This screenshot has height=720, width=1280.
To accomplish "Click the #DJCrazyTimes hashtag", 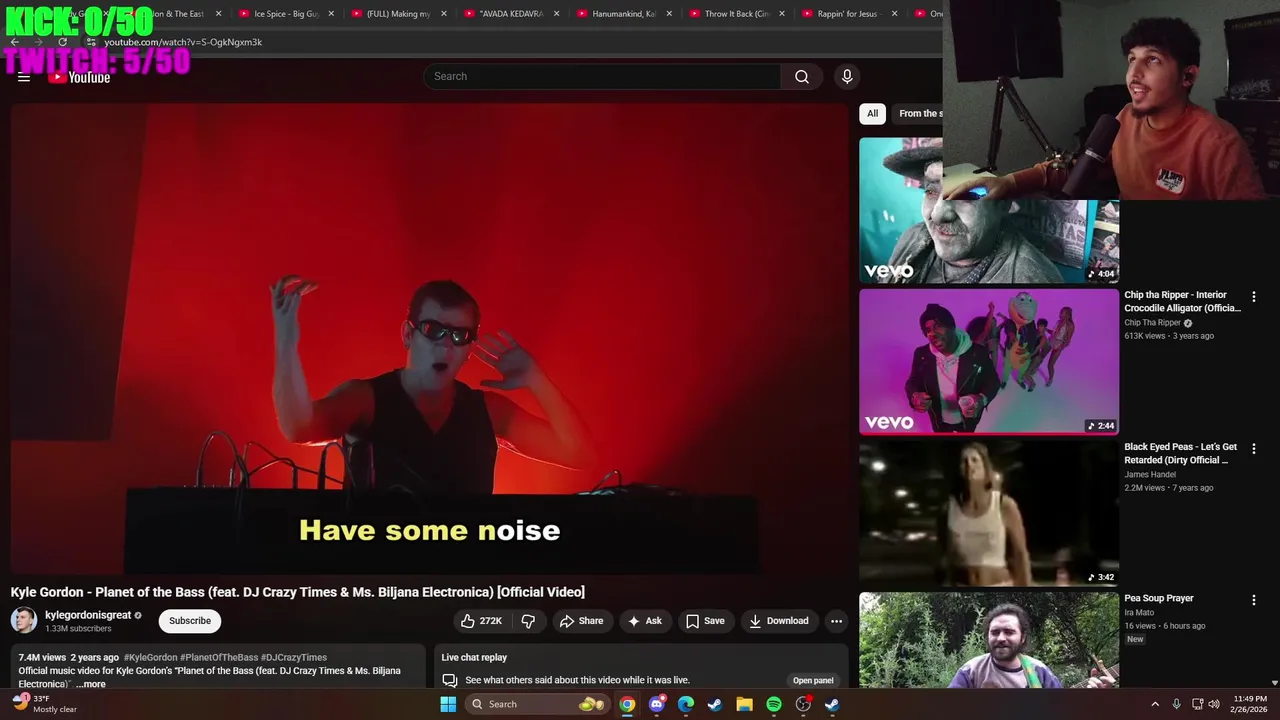I will 294,658.
